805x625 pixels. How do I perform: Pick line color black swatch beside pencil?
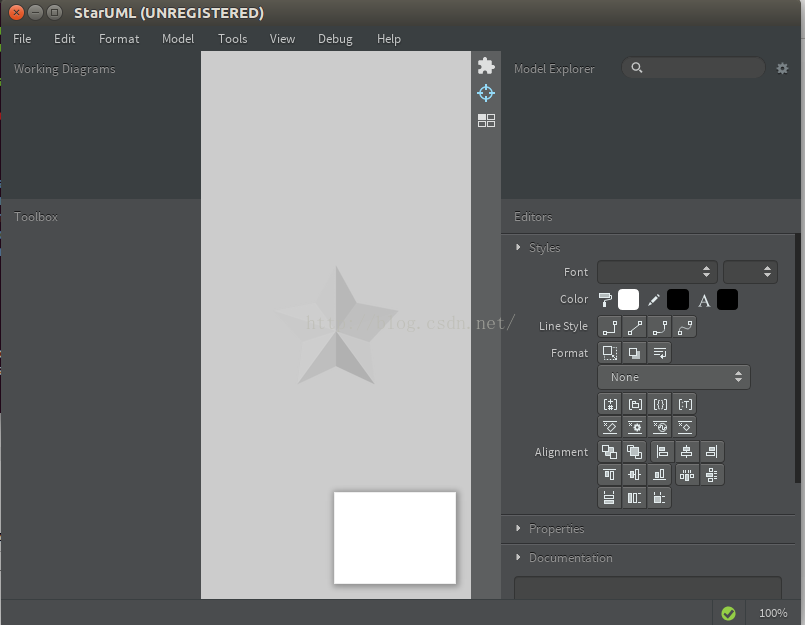coord(678,299)
